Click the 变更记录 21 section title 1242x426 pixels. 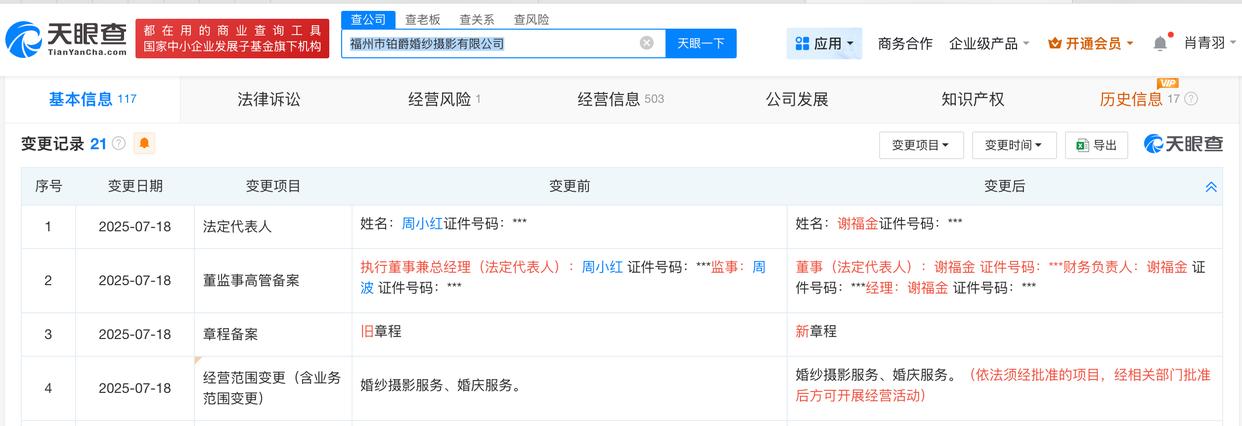64,144
